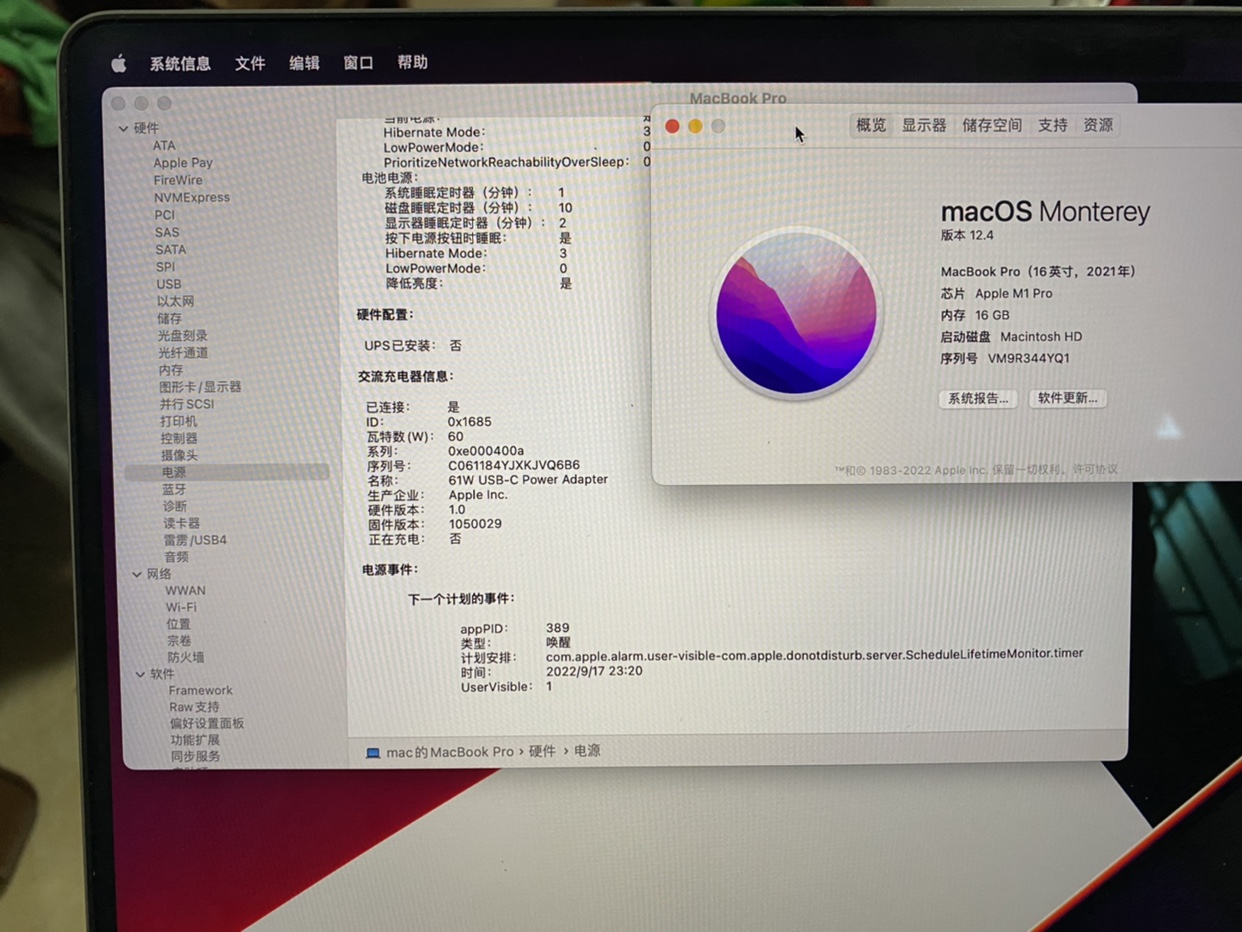Viewport: 1242px width, 932px height.
Task: Select WWAN in the sidebar
Action: pos(185,591)
